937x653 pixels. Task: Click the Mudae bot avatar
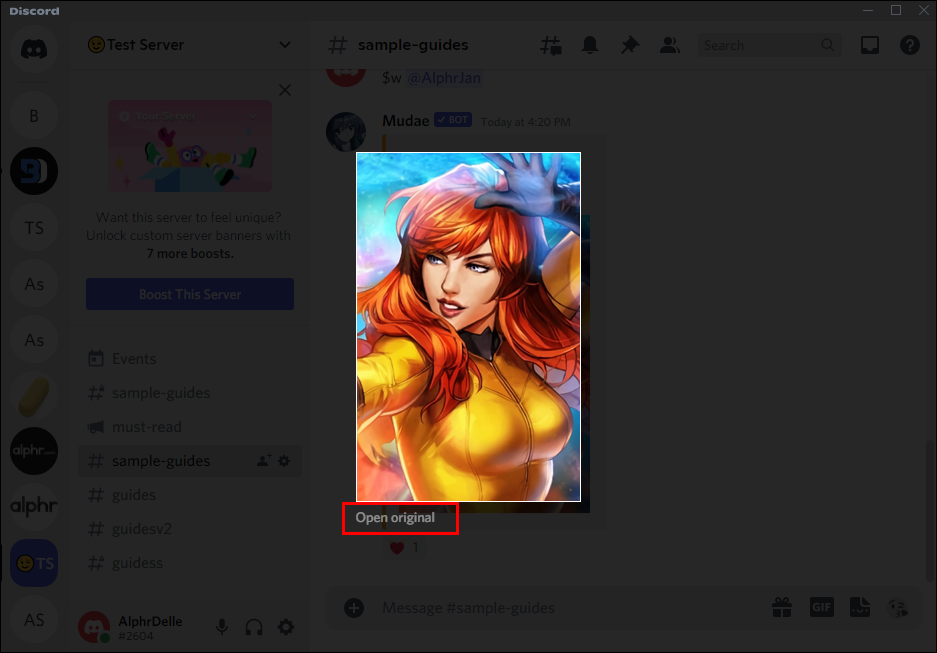(x=346, y=131)
